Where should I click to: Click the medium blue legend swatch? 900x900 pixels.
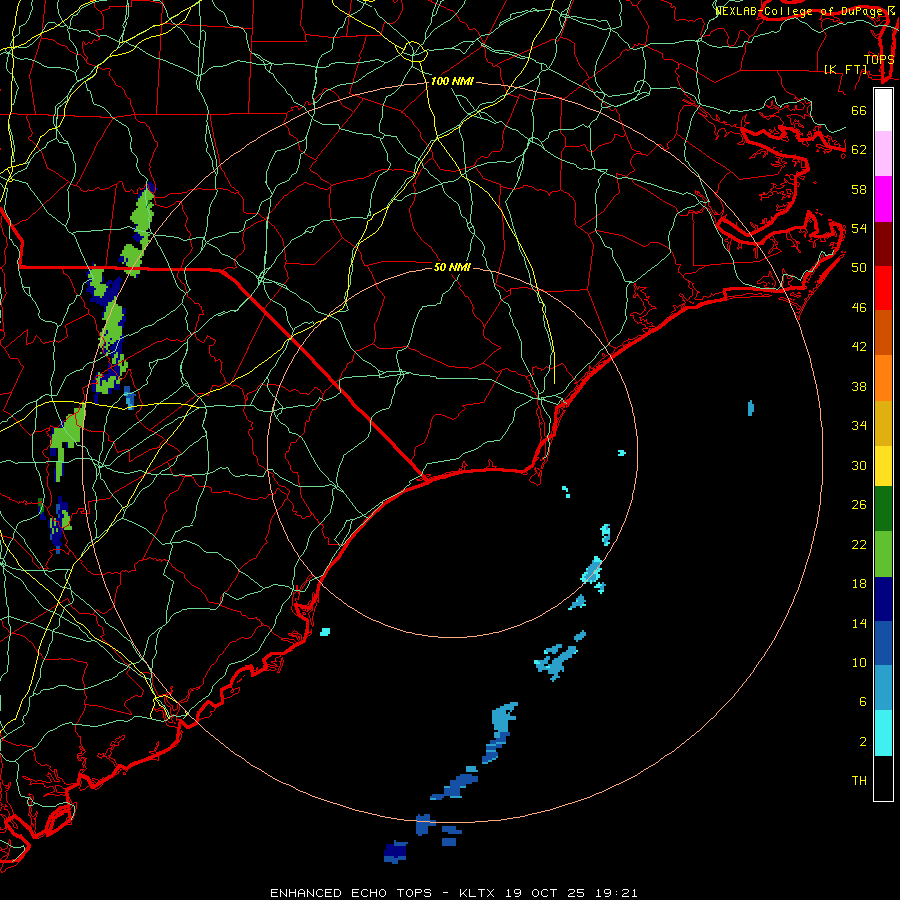tap(883, 643)
